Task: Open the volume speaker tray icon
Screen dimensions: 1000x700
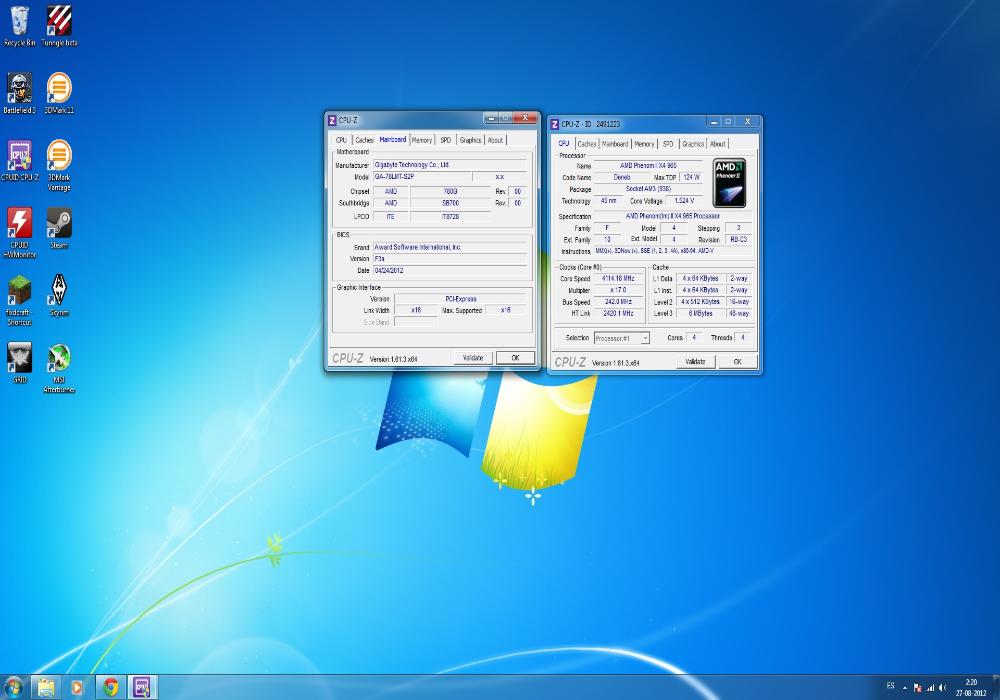Action: pyautogui.click(x=942, y=687)
